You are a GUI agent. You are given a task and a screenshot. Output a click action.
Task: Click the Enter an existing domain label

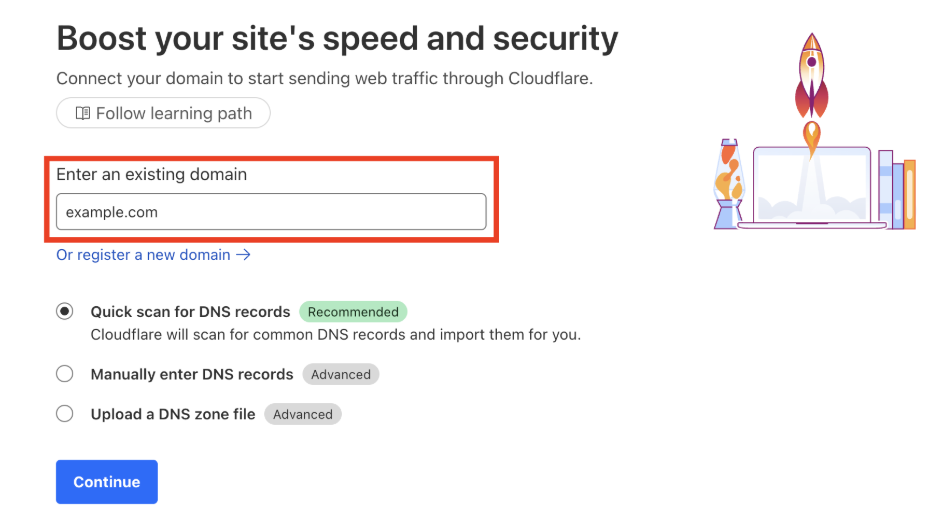[x=151, y=174]
